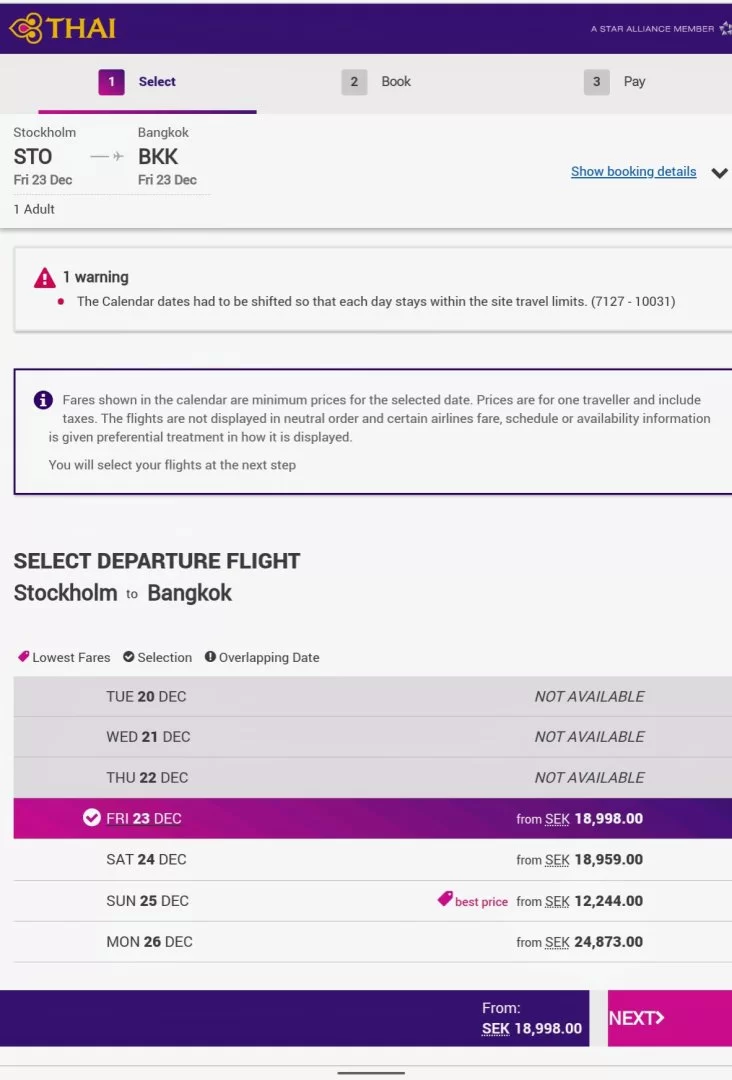Click the SEK currency abbreviation in total bar
The width and height of the screenshot is (732, 1080).
coord(495,1028)
